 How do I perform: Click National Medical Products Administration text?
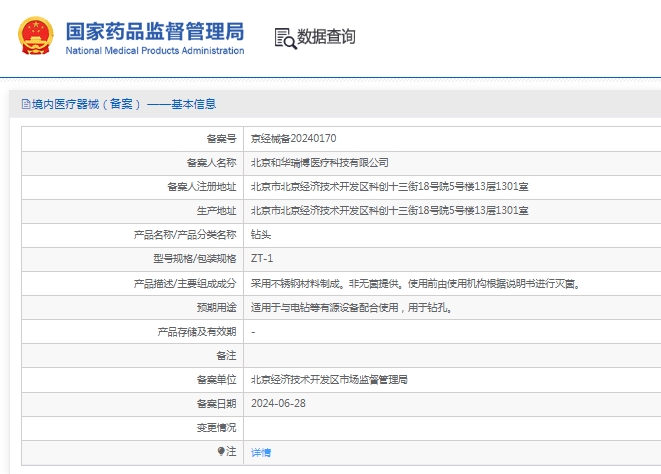pos(155,51)
